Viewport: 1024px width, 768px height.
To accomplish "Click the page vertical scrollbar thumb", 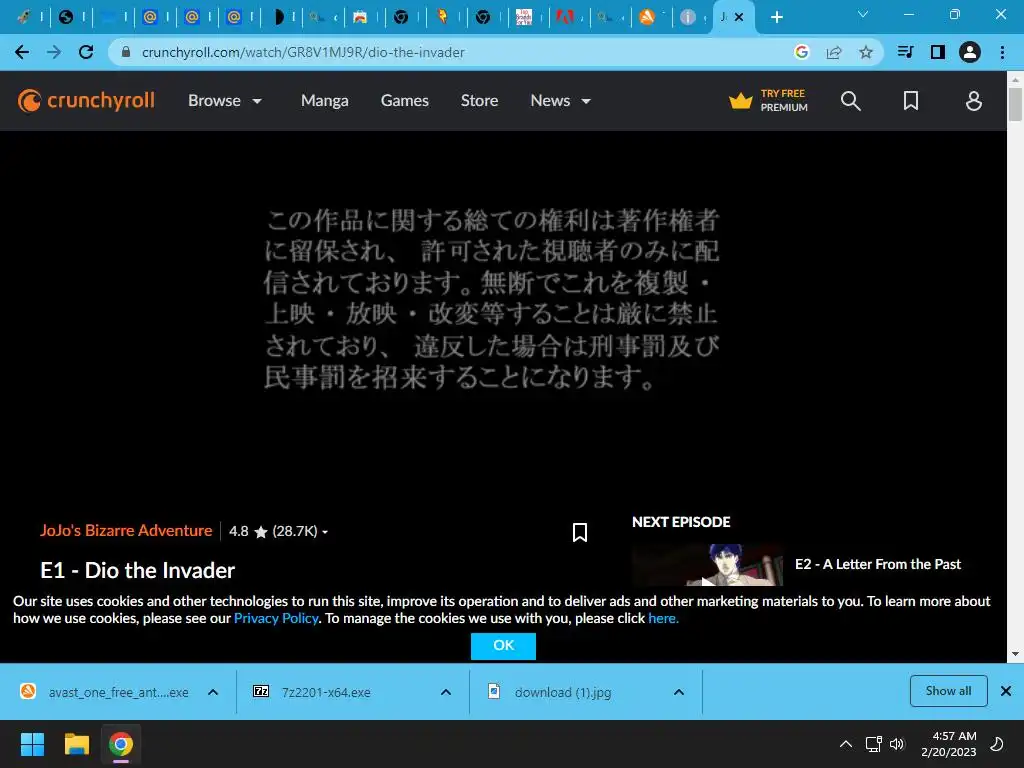I will coord(1015,104).
